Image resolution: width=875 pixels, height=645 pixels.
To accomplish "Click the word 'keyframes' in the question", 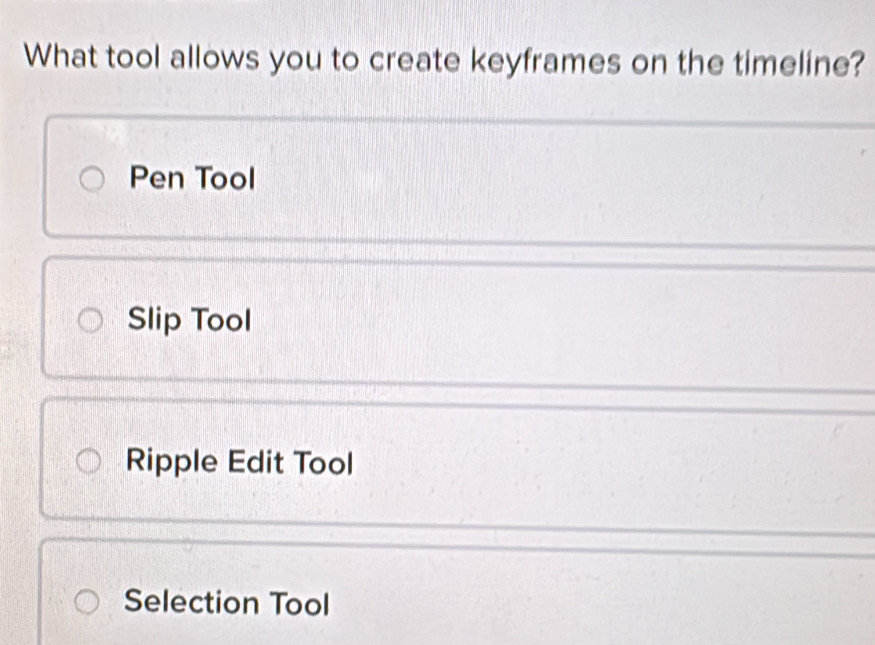I will pos(546,62).
